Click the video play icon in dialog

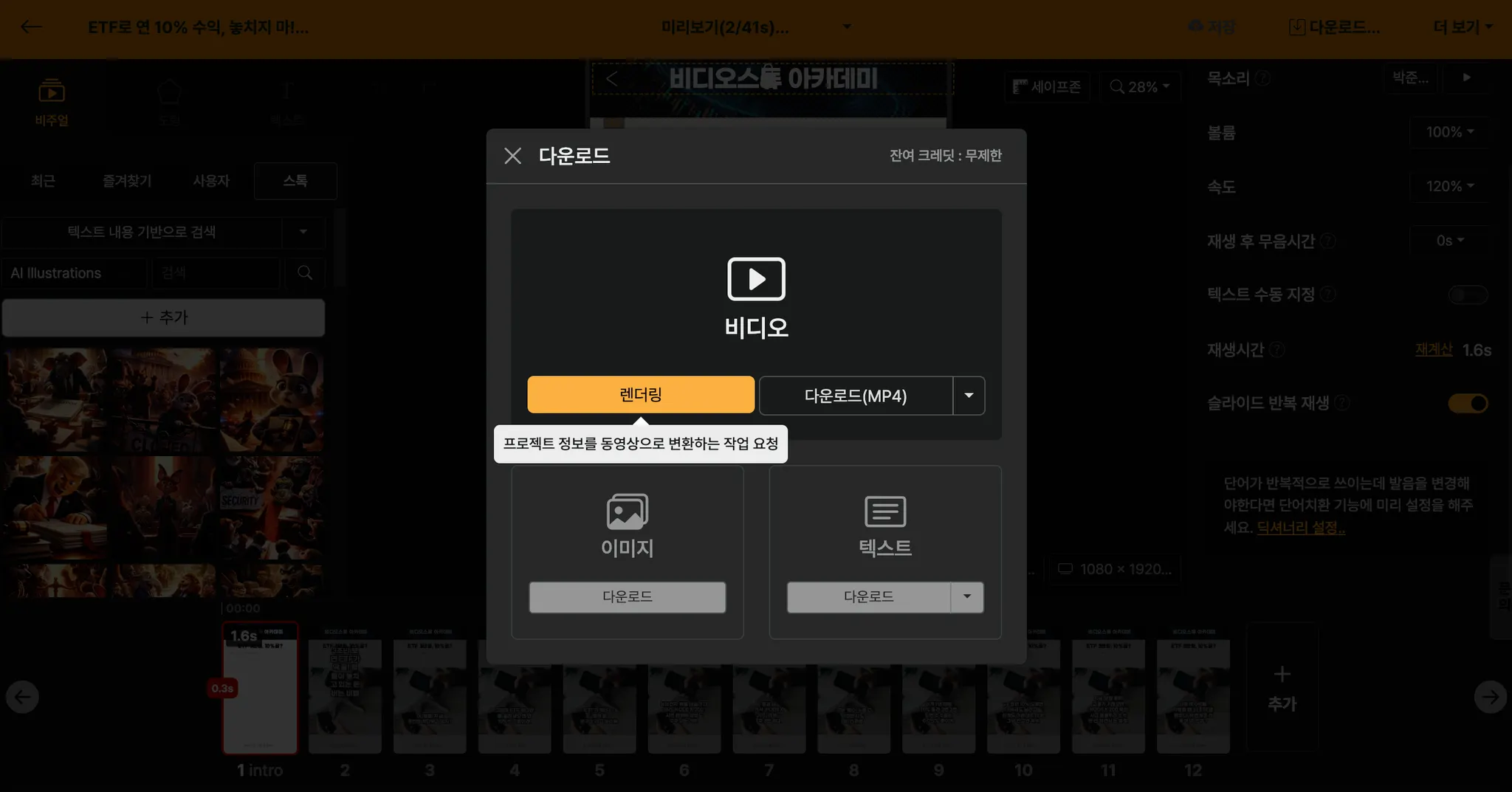pos(756,279)
